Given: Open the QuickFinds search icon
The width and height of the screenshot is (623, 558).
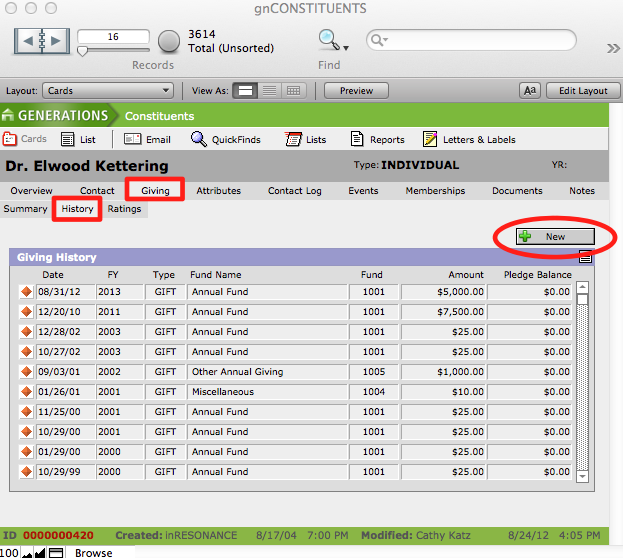Looking at the screenshot, I should (199, 140).
